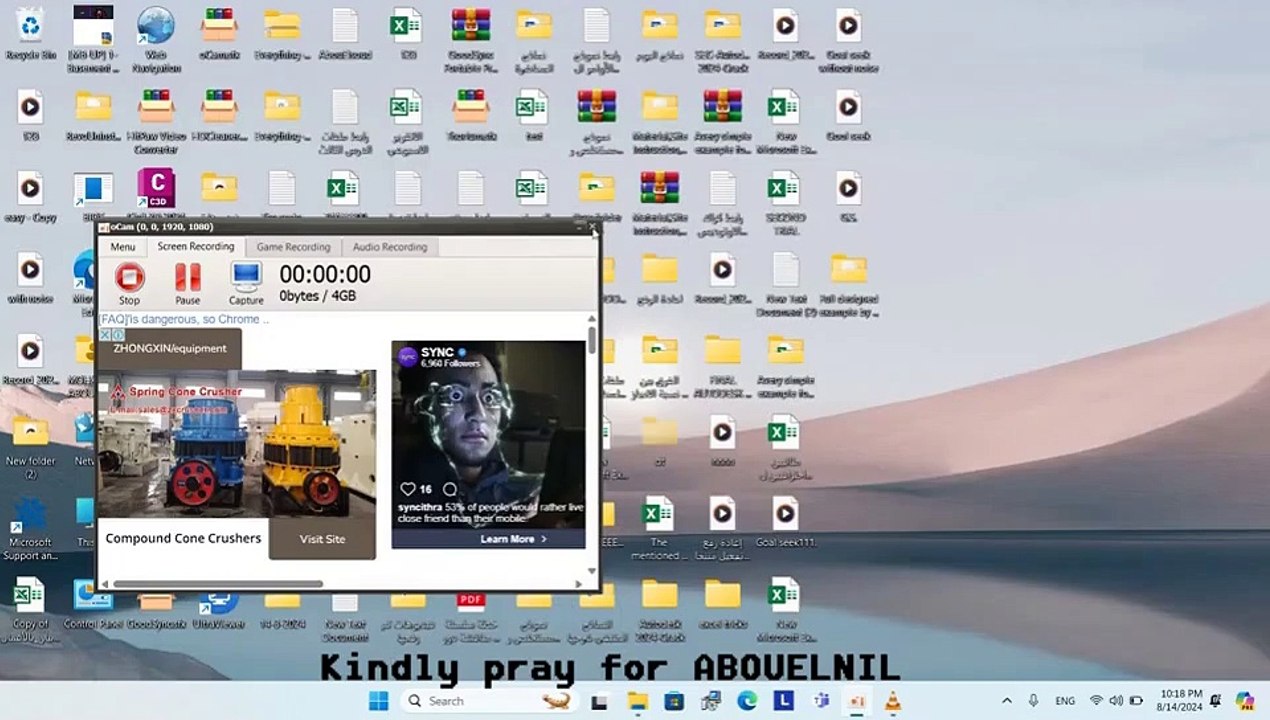Click the red Stop recording icon in oCam

pos(129,278)
